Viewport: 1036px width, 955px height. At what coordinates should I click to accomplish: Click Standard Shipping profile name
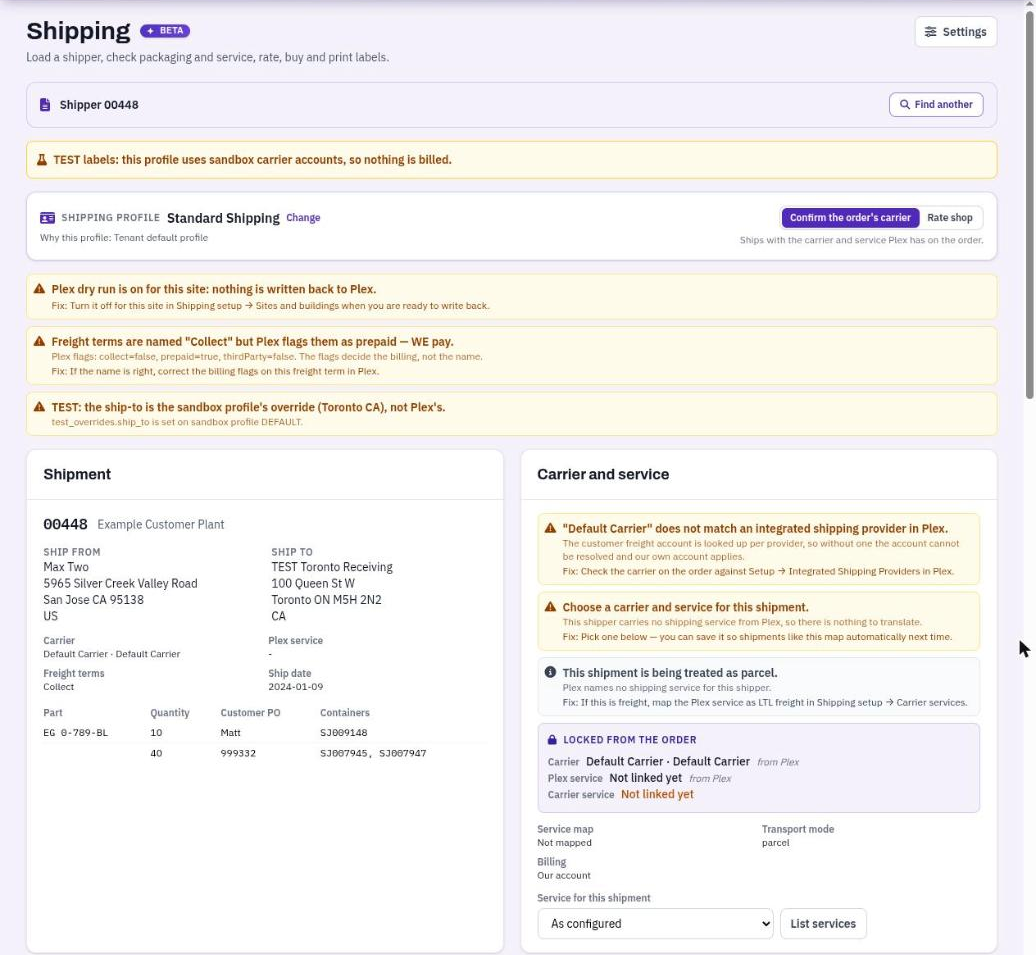[223, 218]
